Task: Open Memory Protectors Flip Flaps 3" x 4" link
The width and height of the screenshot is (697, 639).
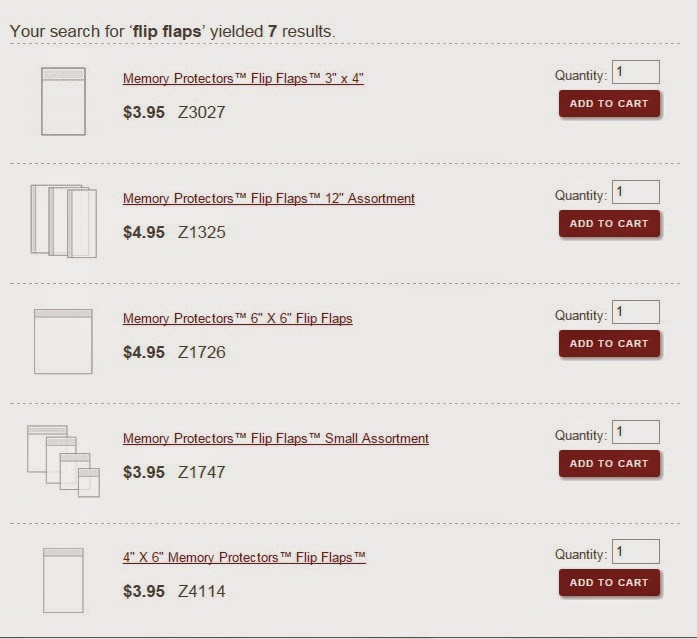Action: point(243,78)
